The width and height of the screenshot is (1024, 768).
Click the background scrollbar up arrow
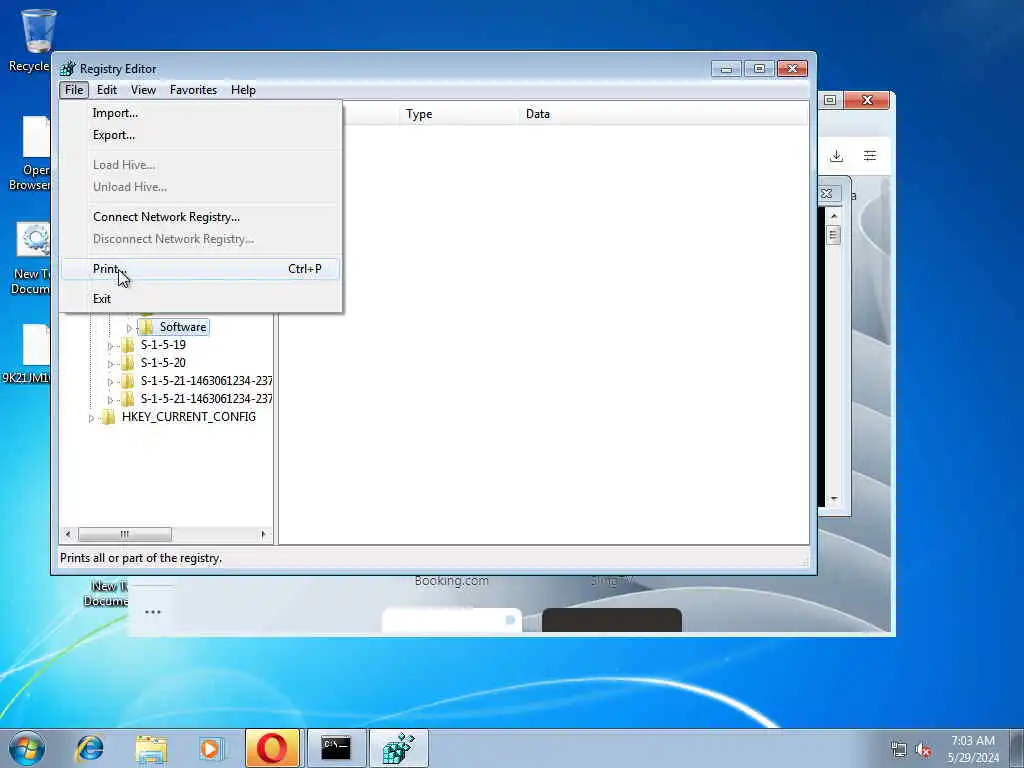834,216
